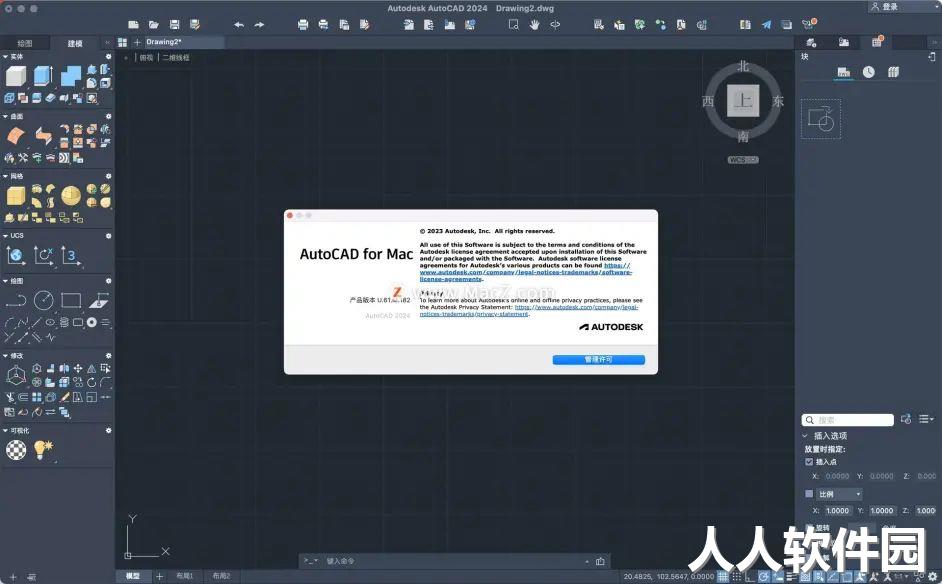Collapse the 修改 panel section
This screenshot has height=584, width=942.
pos(5,356)
